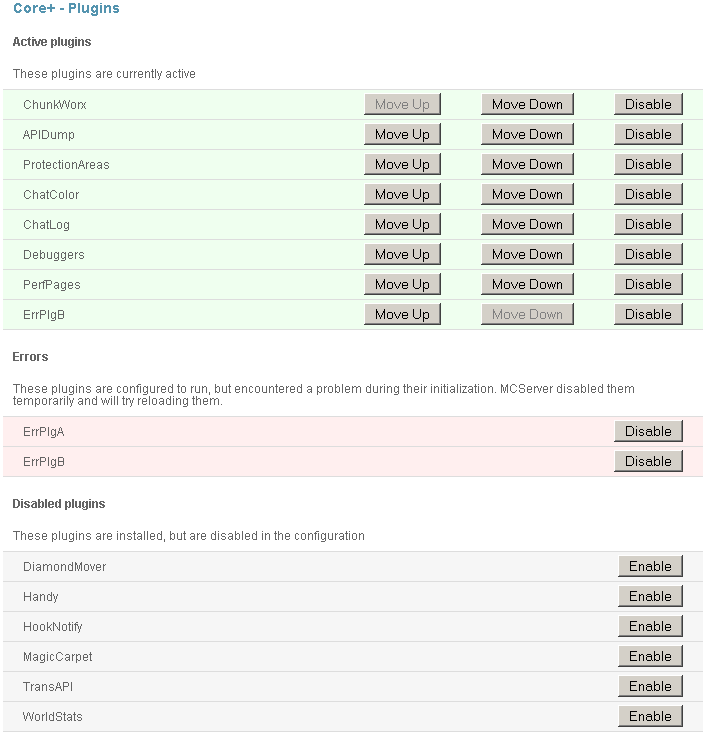
Task: Enable the MagicCarpet plugin
Action: (650, 656)
